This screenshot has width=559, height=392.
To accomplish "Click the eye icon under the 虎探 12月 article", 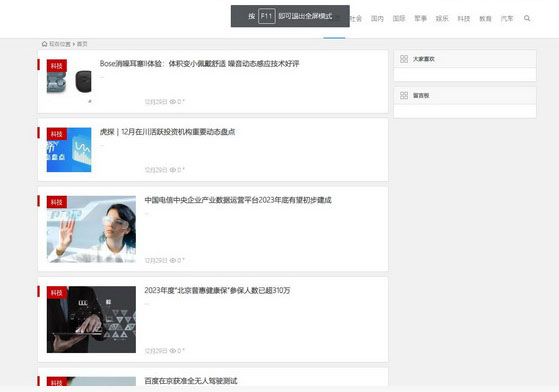I will click(x=173, y=170).
